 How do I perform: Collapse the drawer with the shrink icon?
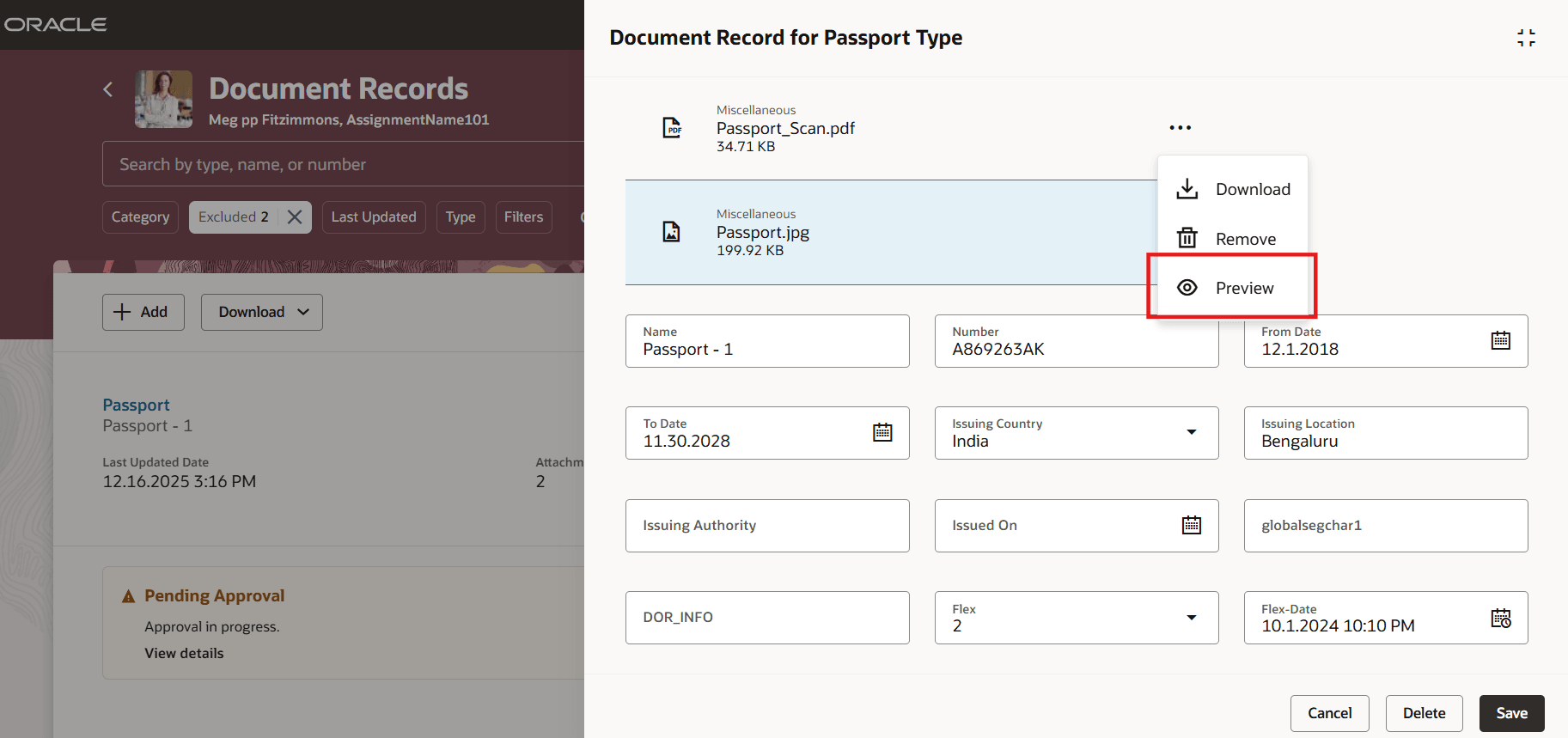click(x=1526, y=38)
